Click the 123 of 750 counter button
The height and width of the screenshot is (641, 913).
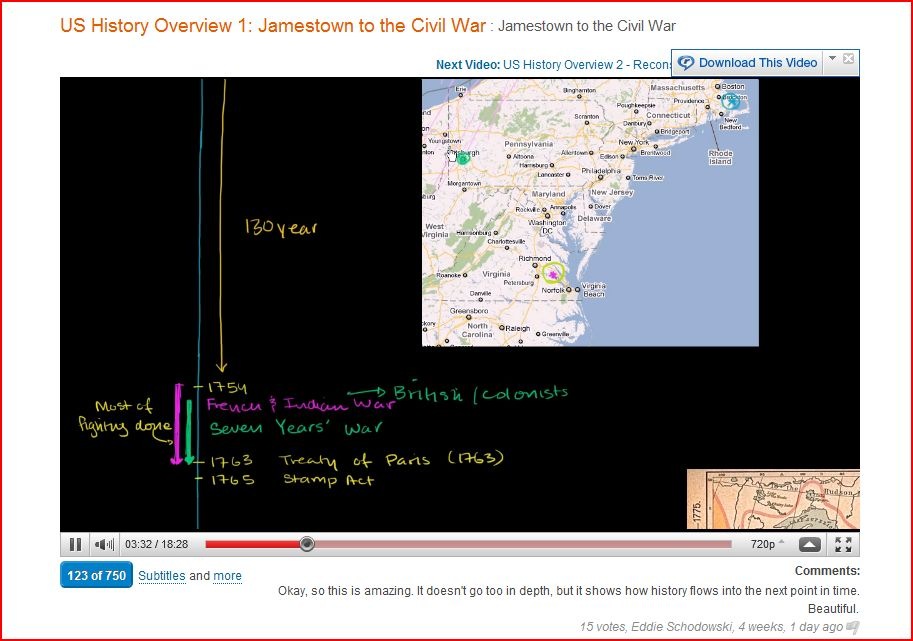coord(96,575)
